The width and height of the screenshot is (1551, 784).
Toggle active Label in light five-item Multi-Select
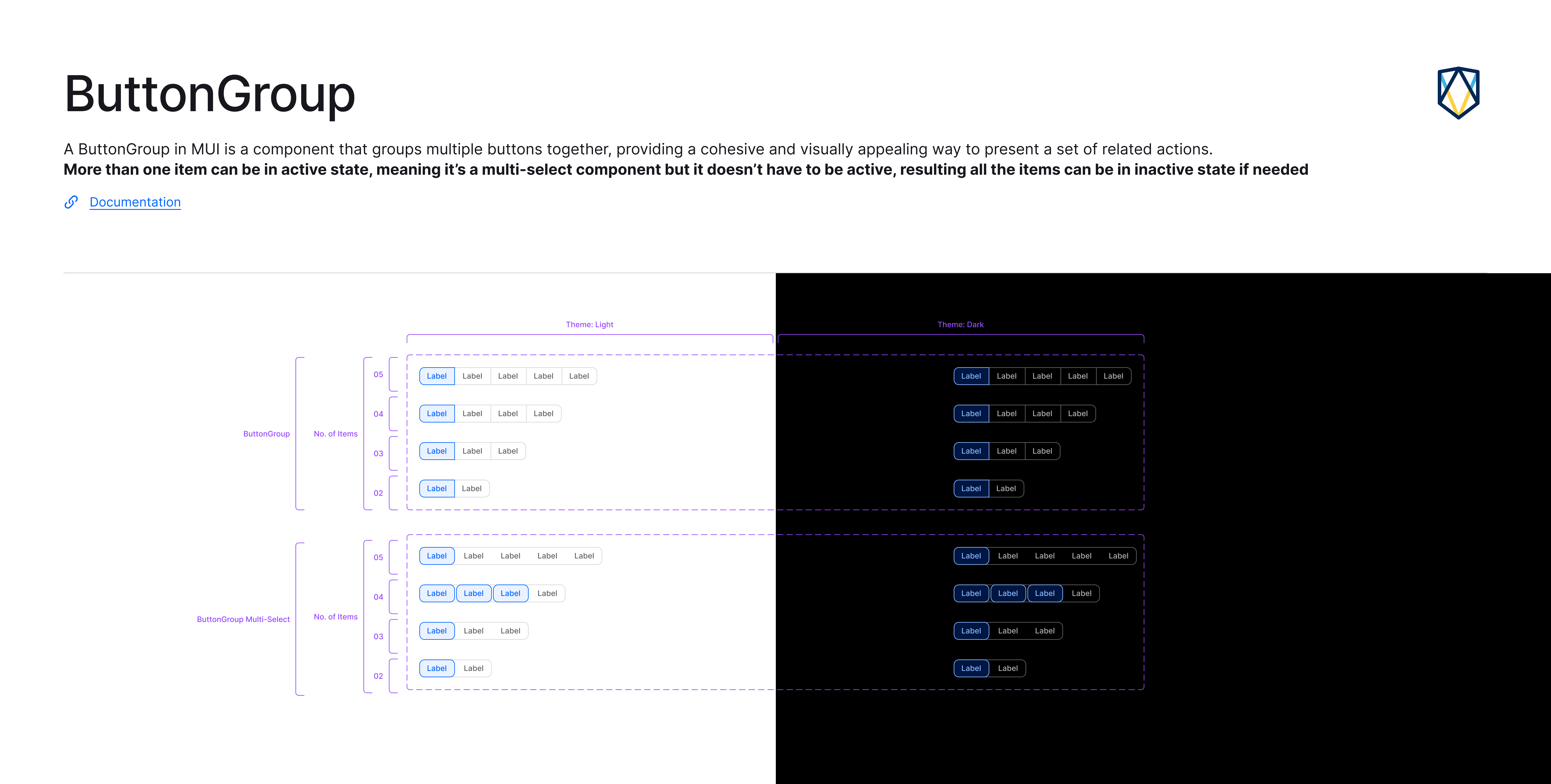point(437,556)
